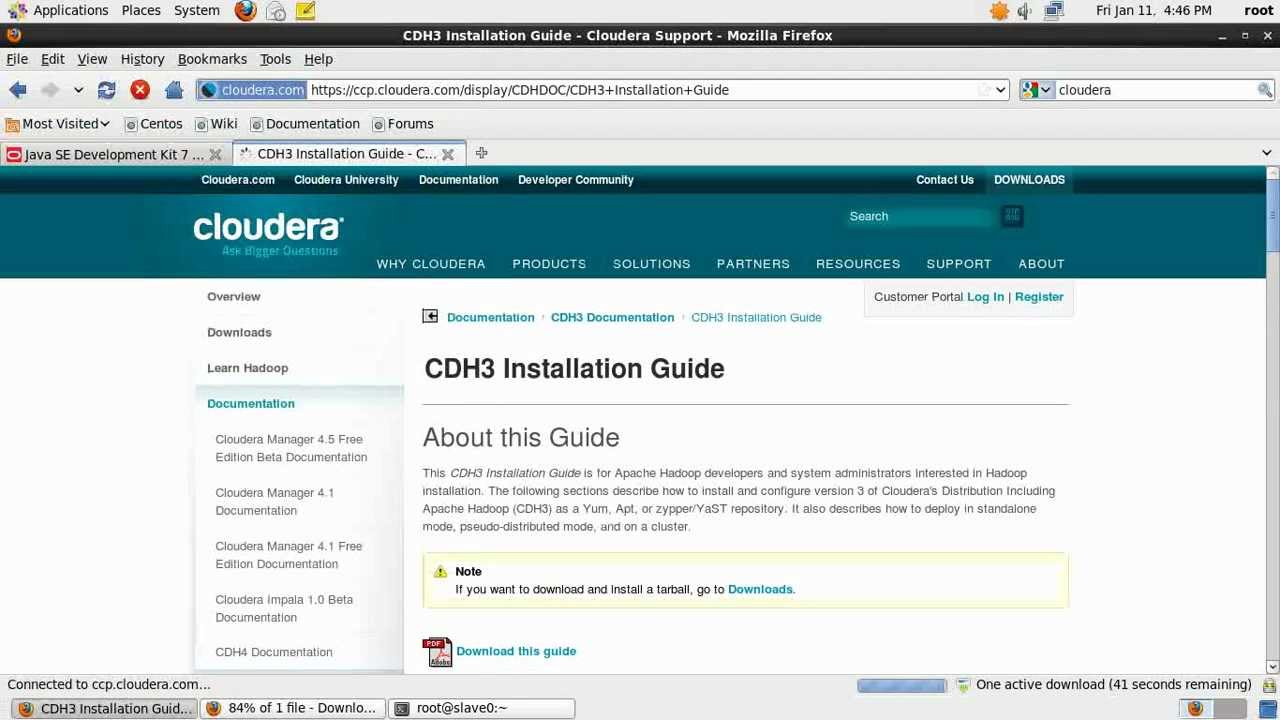Click the search submit icon beside site Search
The image size is (1280, 720).
point(1012,216)
